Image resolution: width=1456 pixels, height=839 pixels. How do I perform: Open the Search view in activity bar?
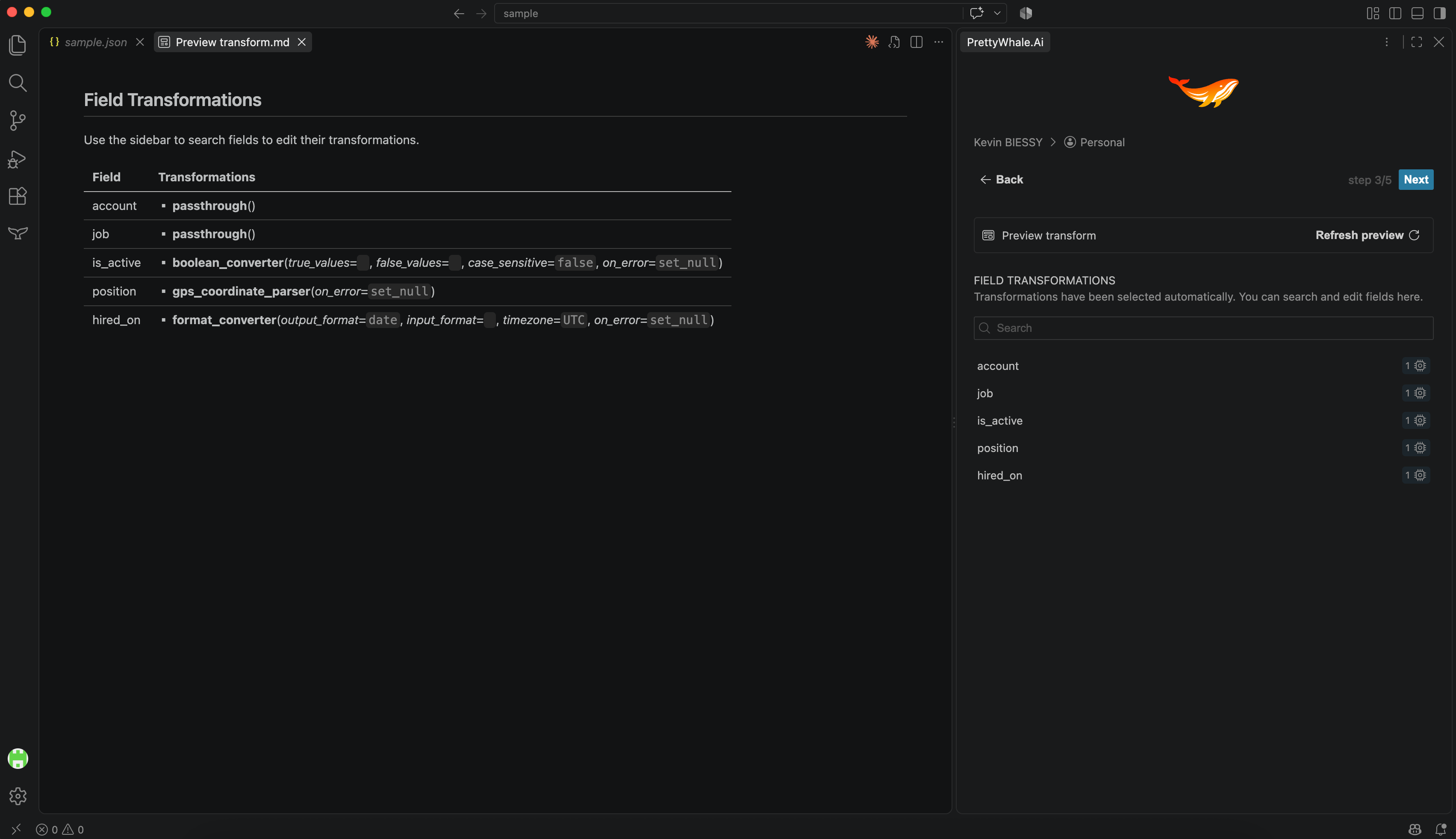coord(18,83)
